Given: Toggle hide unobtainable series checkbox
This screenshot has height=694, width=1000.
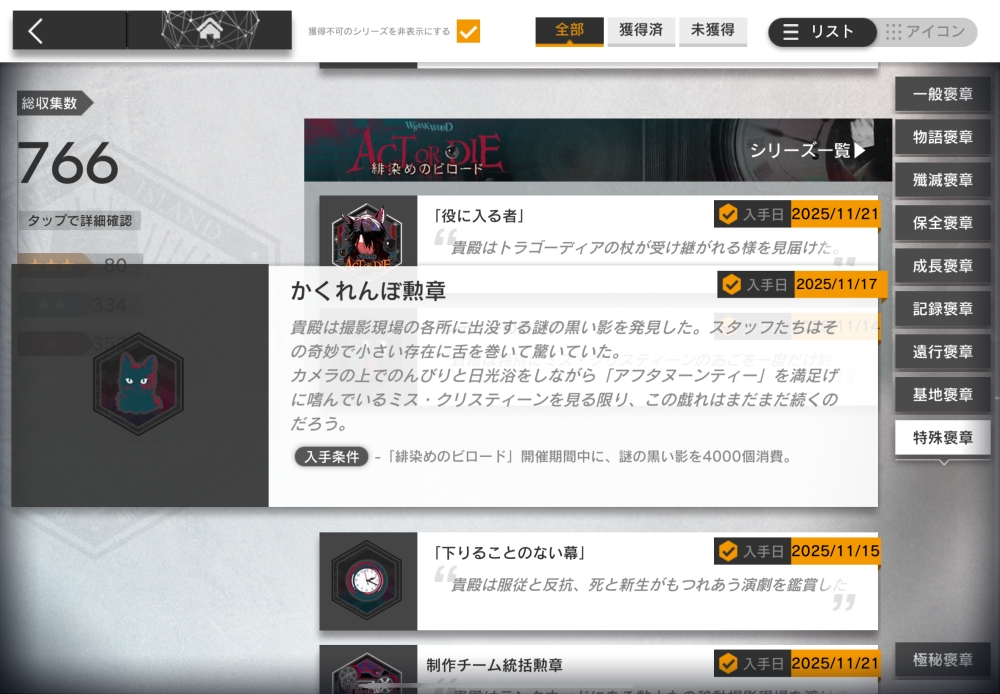Looking at the screenshot, I should click(468, 31).
